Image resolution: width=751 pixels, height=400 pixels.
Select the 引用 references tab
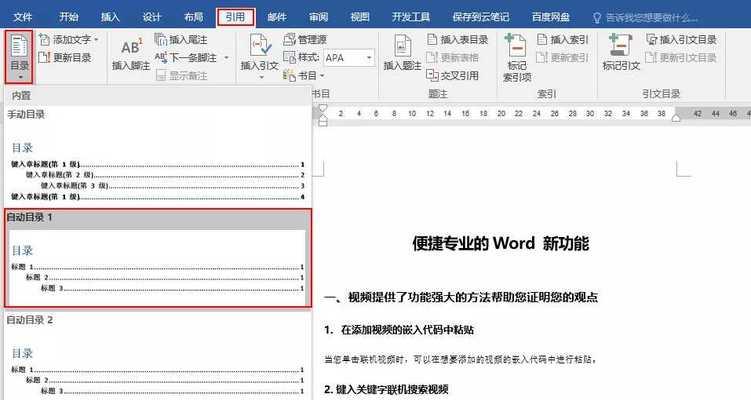(235, 17)
